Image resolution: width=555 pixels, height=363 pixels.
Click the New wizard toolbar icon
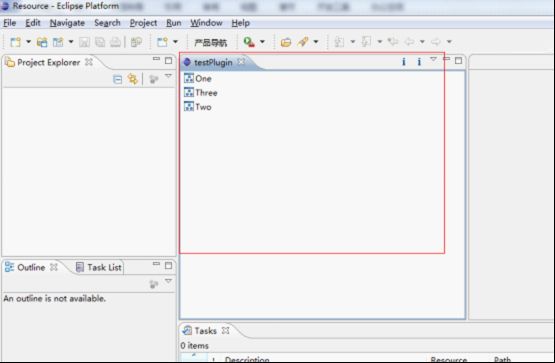[x=15, y=42]
